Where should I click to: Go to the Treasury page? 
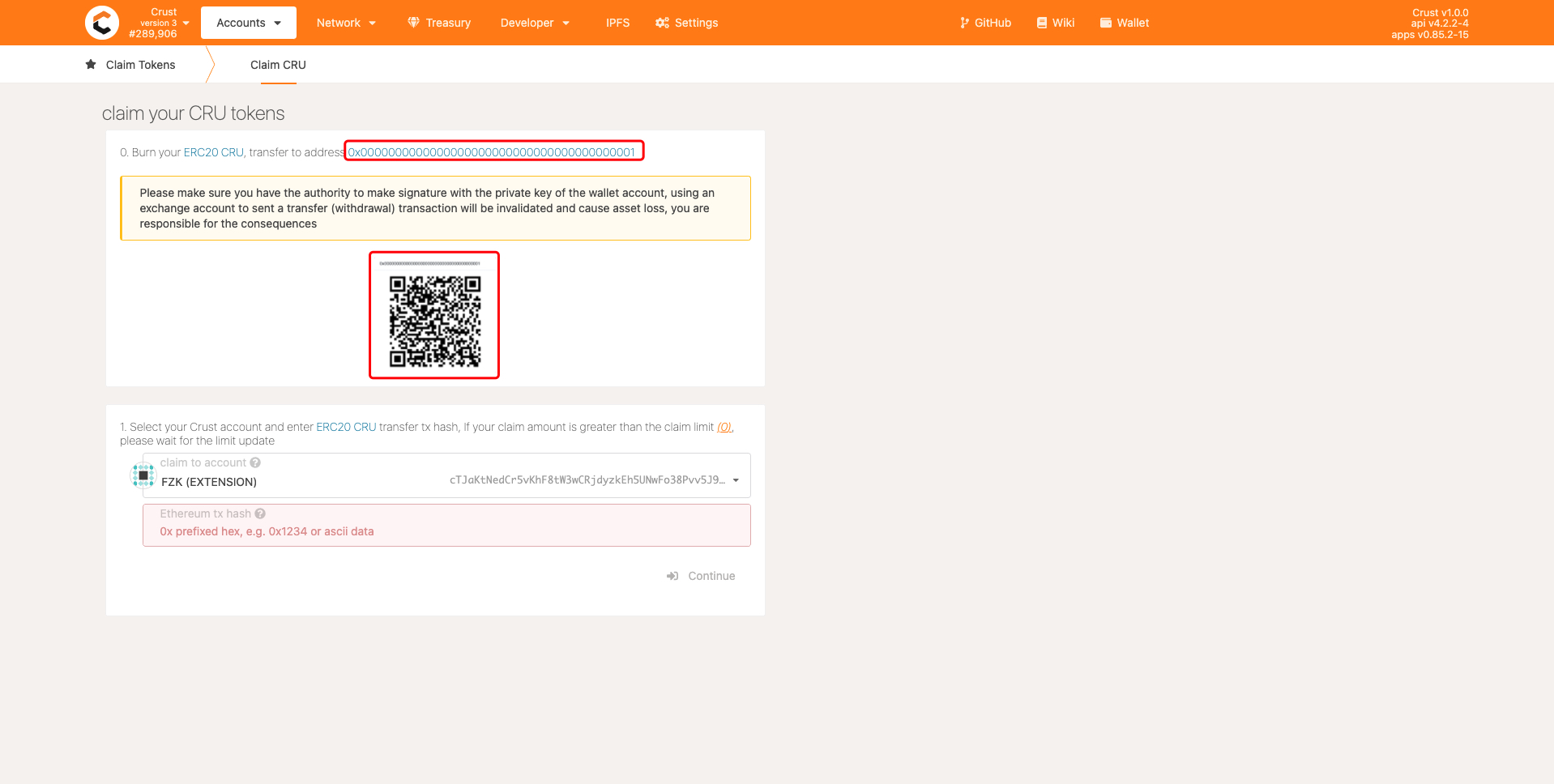pos(439,23)
